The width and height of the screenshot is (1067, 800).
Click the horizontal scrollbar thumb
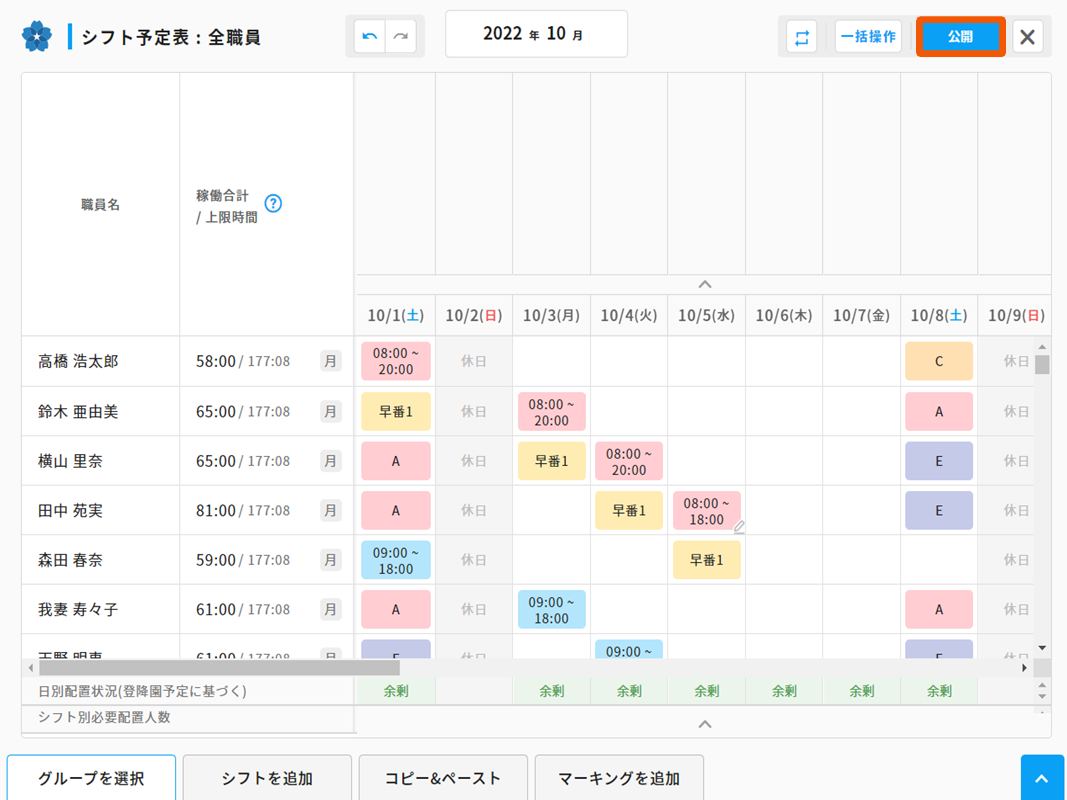[218, 667]
